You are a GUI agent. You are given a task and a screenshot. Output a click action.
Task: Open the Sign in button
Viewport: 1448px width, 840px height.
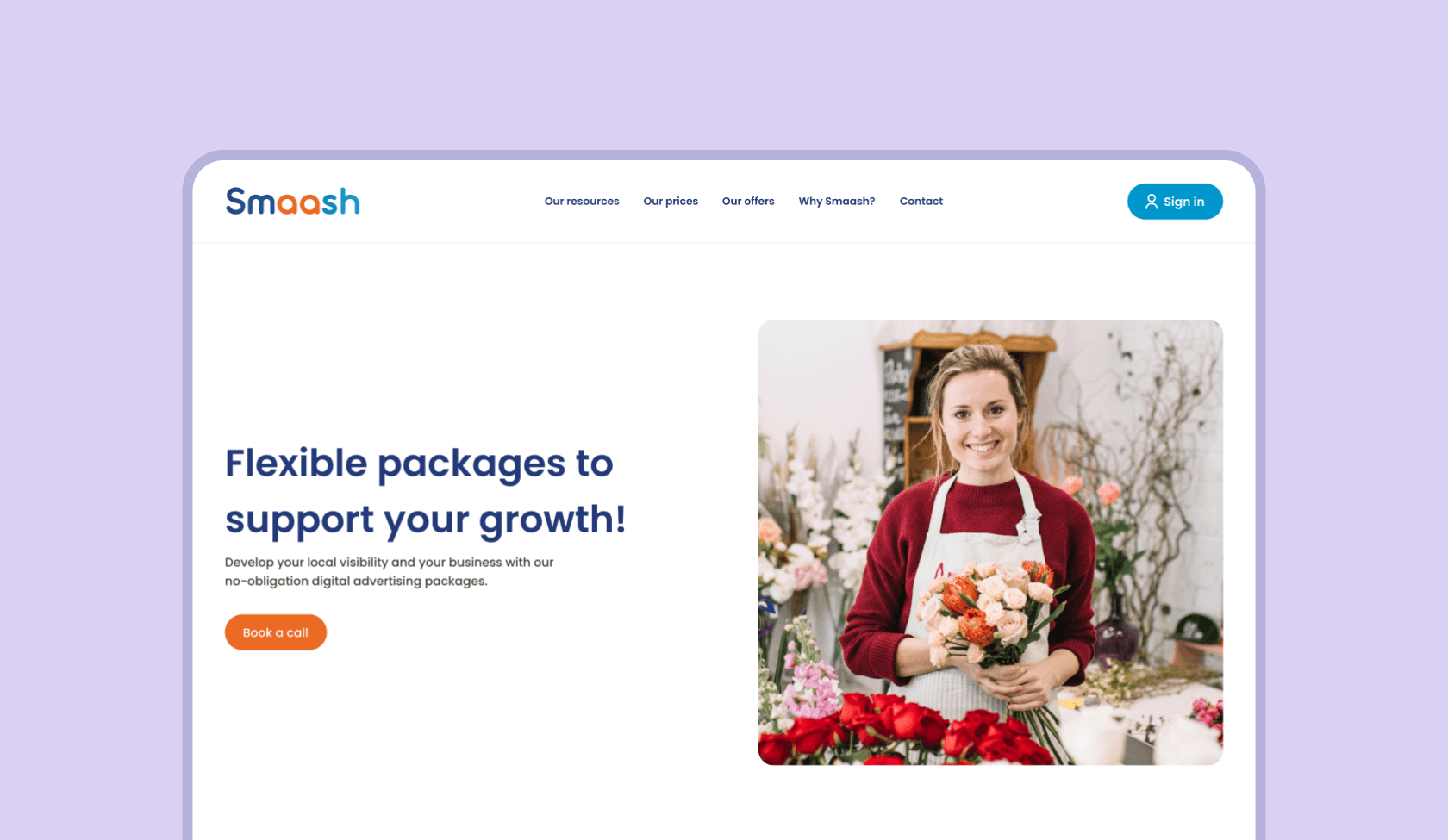1175,202
